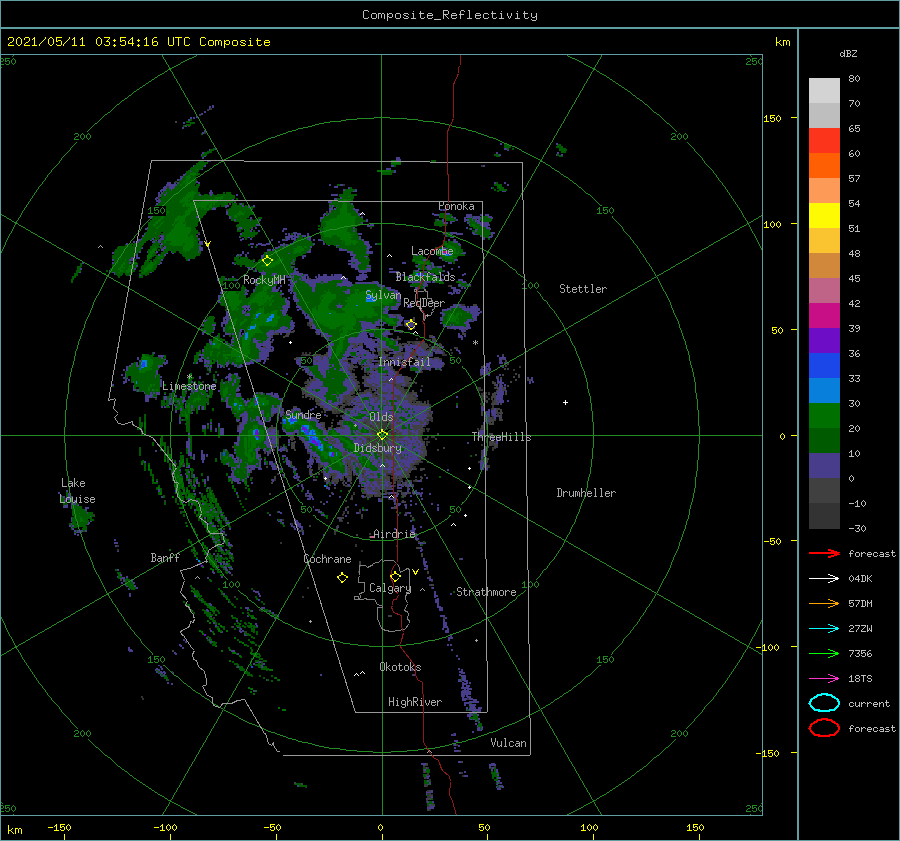Select the green 7356 arrow icon
The width and height of the screenshot is (900, 841).
point(824,653)
